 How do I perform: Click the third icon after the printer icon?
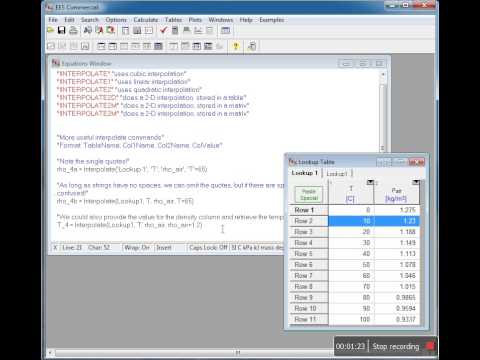point(110,30)
